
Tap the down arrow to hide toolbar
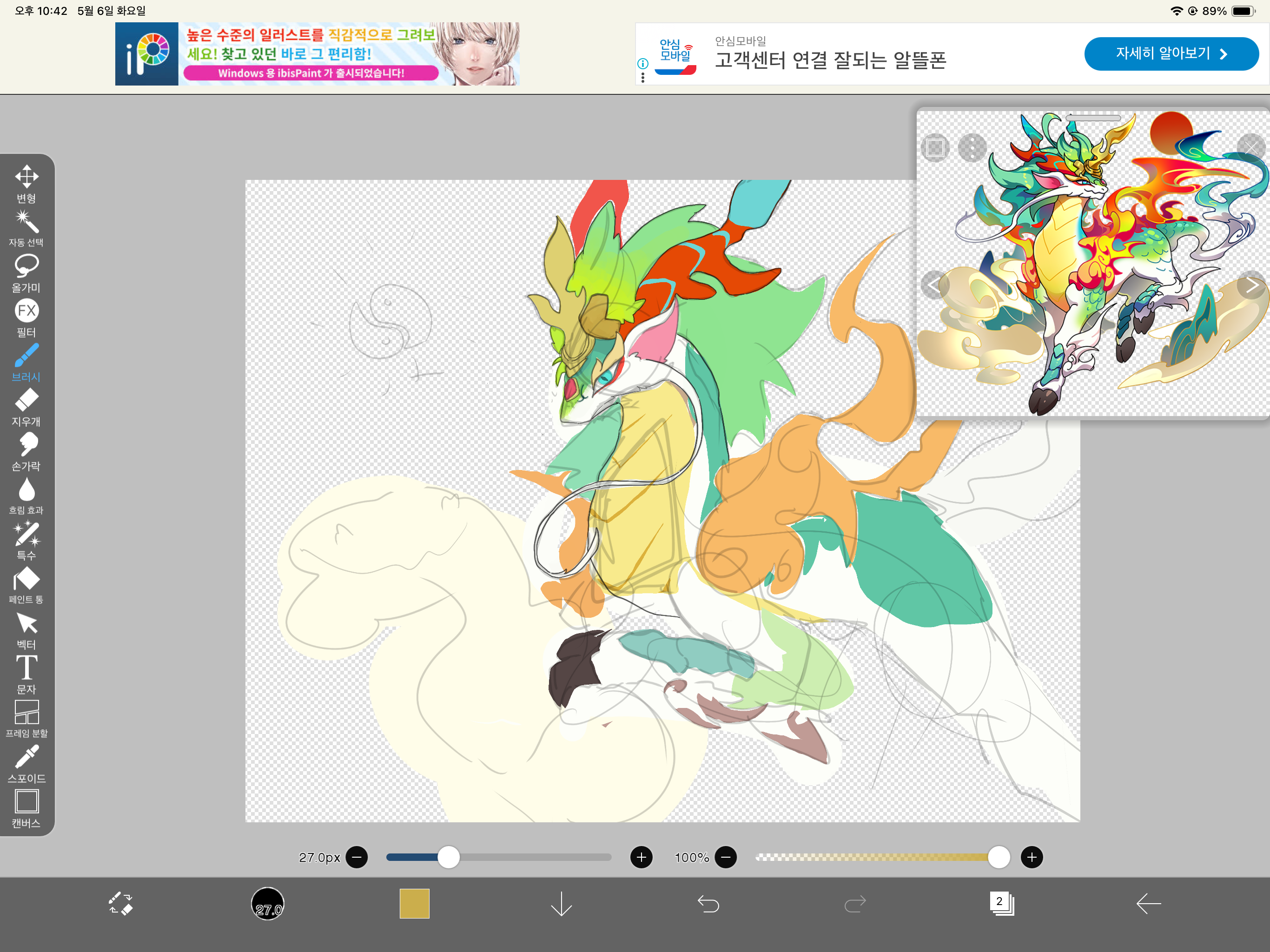tap(562, 904)
